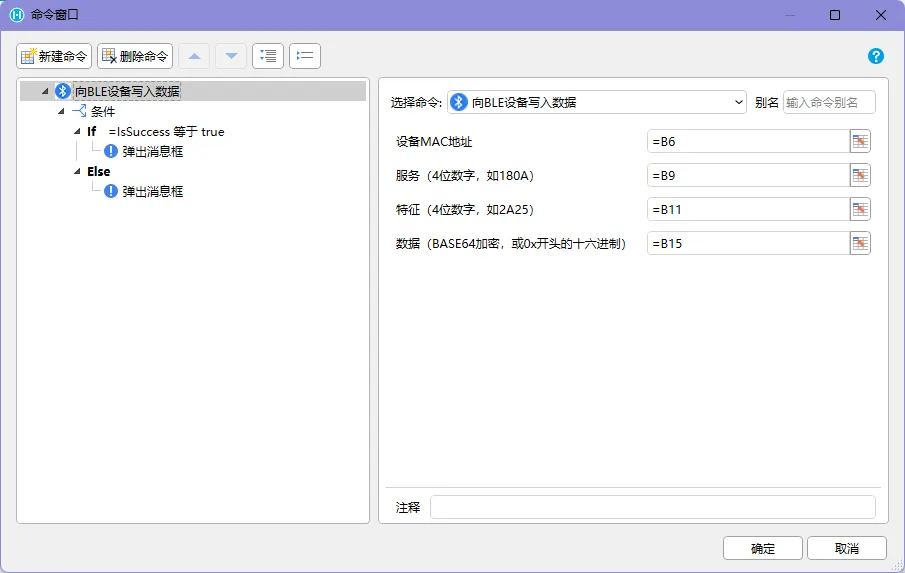
Task: Open cell picker for 特征 field
Action: (860, 209)
